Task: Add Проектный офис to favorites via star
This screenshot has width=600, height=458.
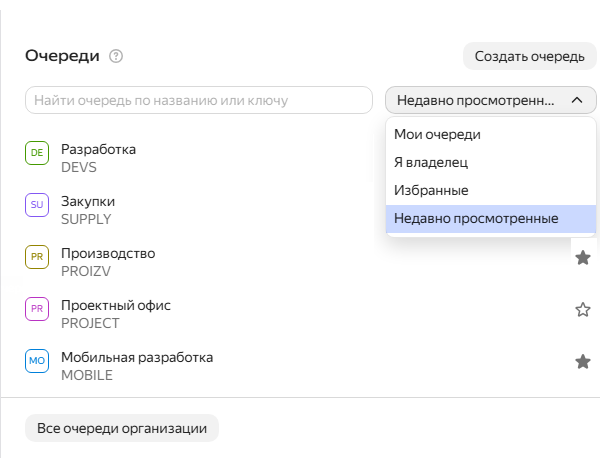Action: tap(583, 310)
